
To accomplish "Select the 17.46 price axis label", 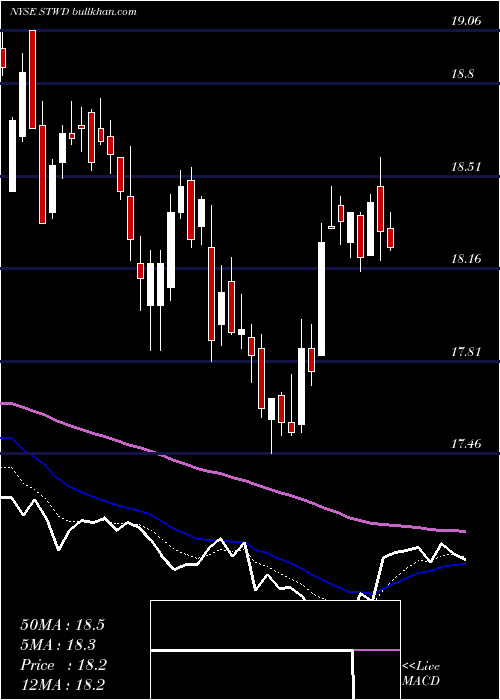I will point(466,444).
